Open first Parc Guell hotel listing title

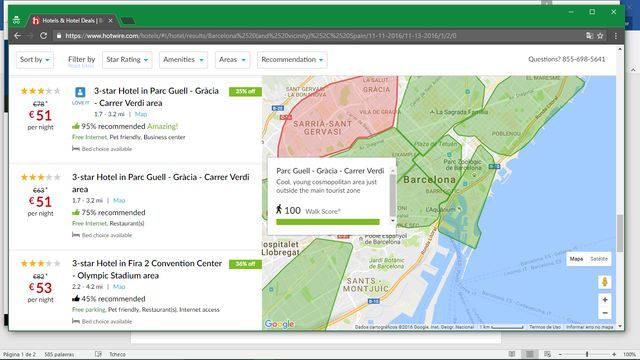[x=156, y=97]
